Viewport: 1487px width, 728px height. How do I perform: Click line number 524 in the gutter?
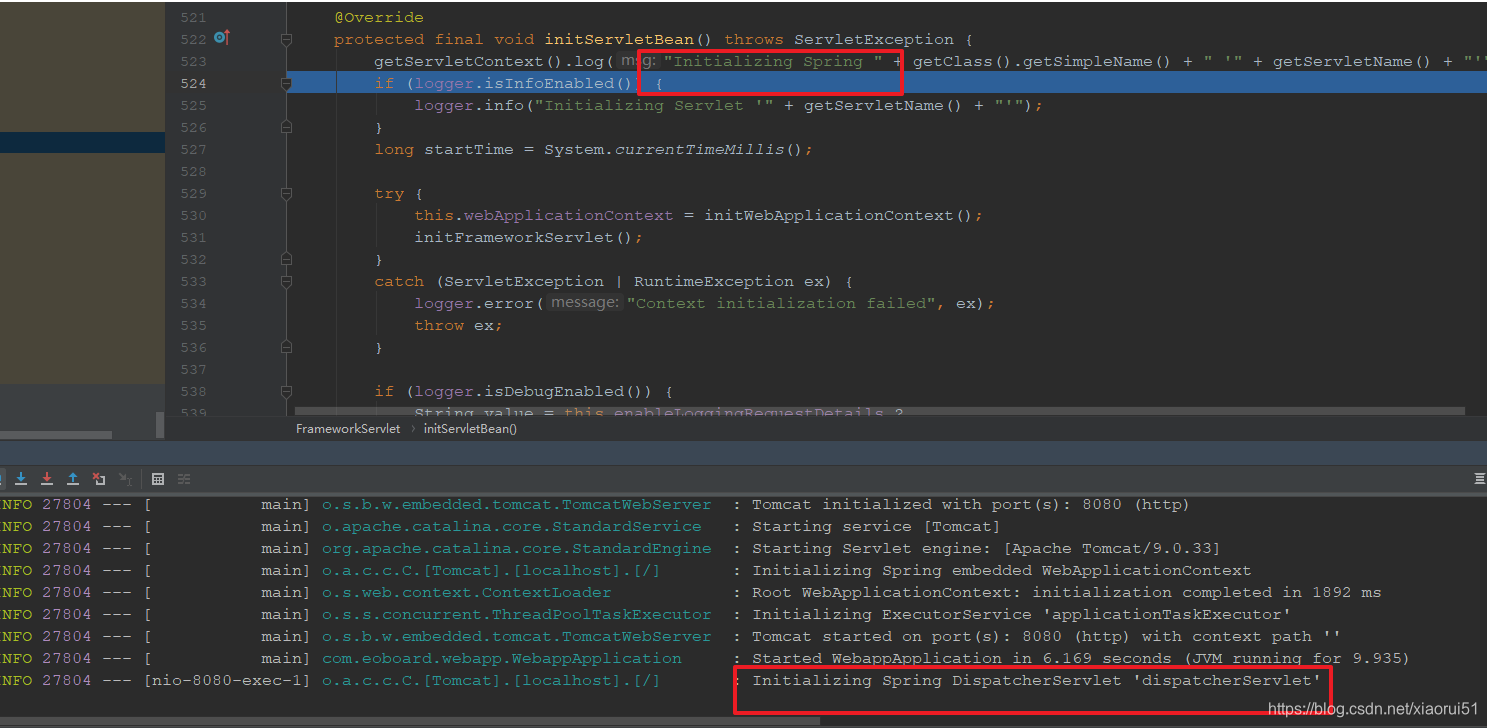point(194,83)
